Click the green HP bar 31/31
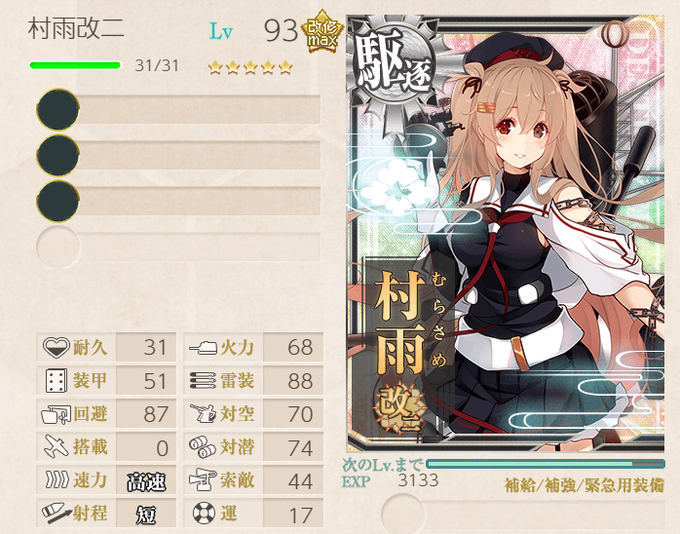Screen dimensions: 680x534 click(x=75, y=66)
